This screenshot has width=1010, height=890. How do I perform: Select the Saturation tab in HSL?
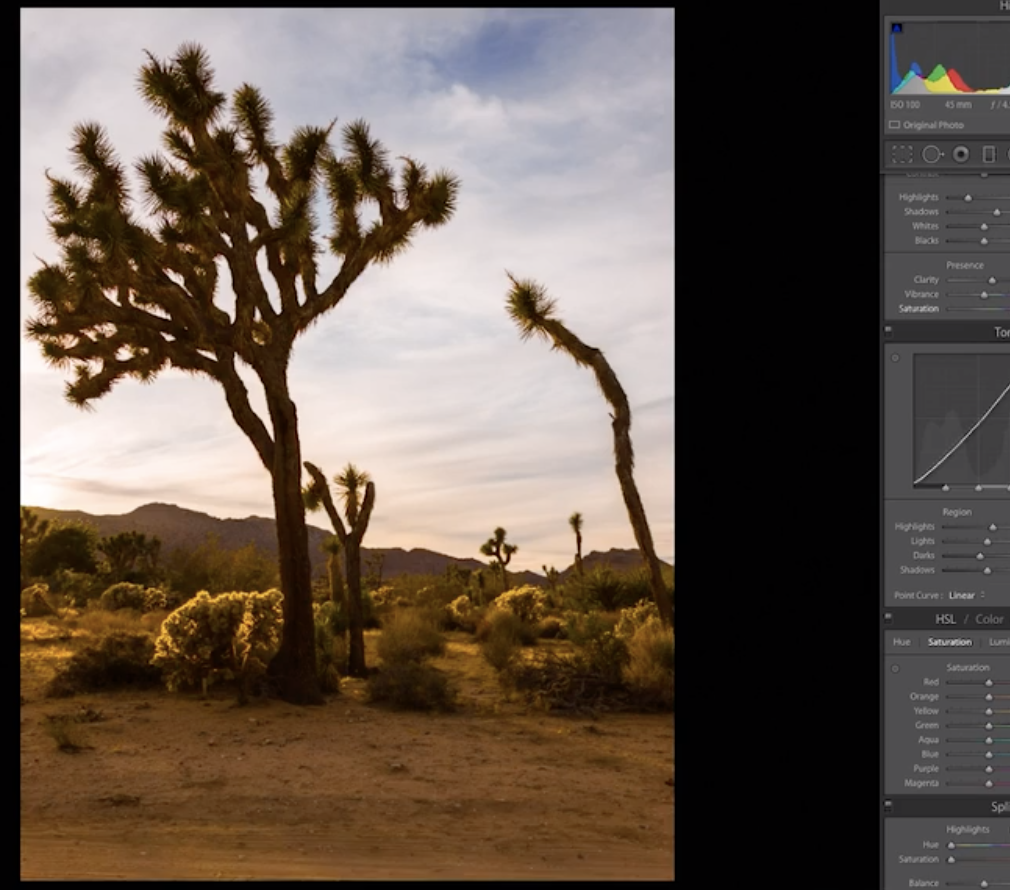point(949,642)
